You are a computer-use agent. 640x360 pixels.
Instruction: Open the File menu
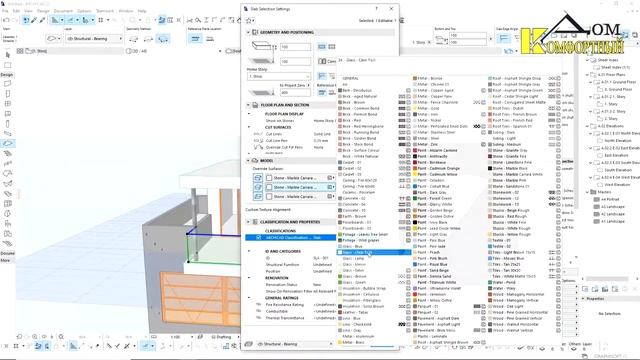point(5,11)
